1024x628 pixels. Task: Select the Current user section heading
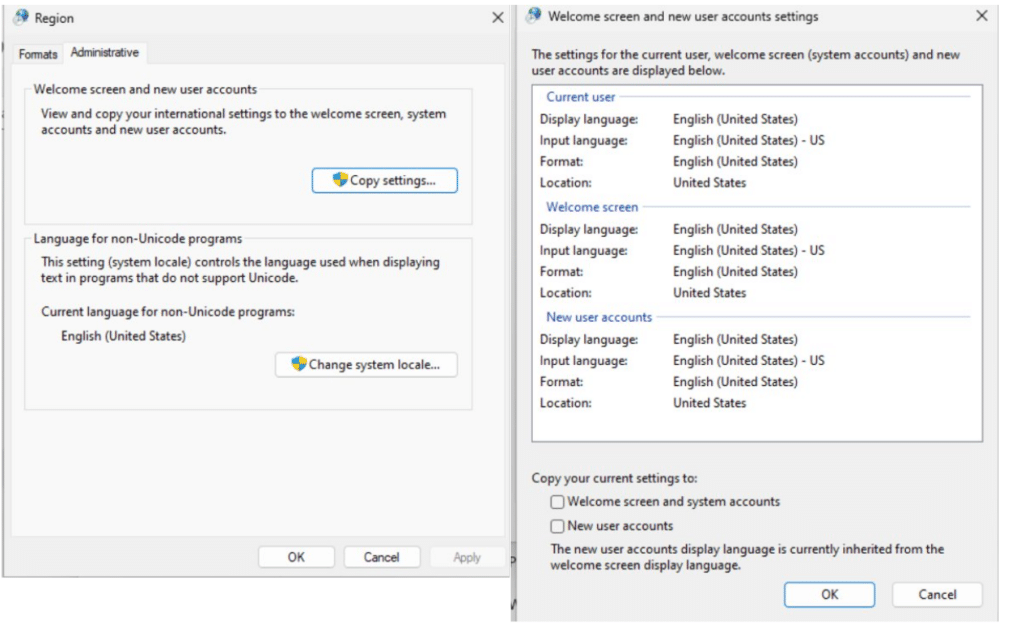point(581,97)
